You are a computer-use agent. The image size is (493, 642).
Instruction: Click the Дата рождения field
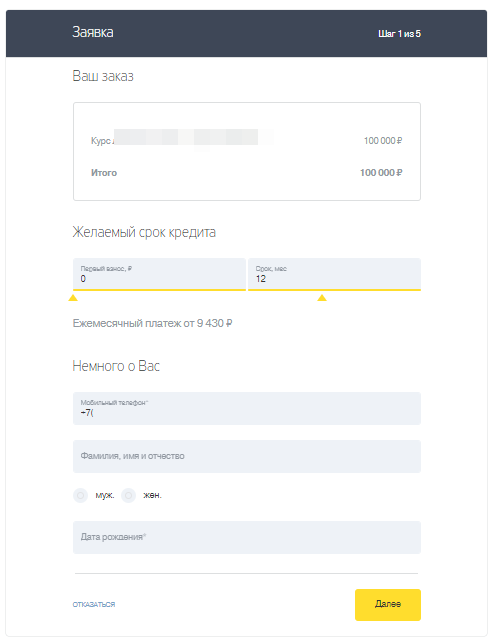tap(247, 537)
